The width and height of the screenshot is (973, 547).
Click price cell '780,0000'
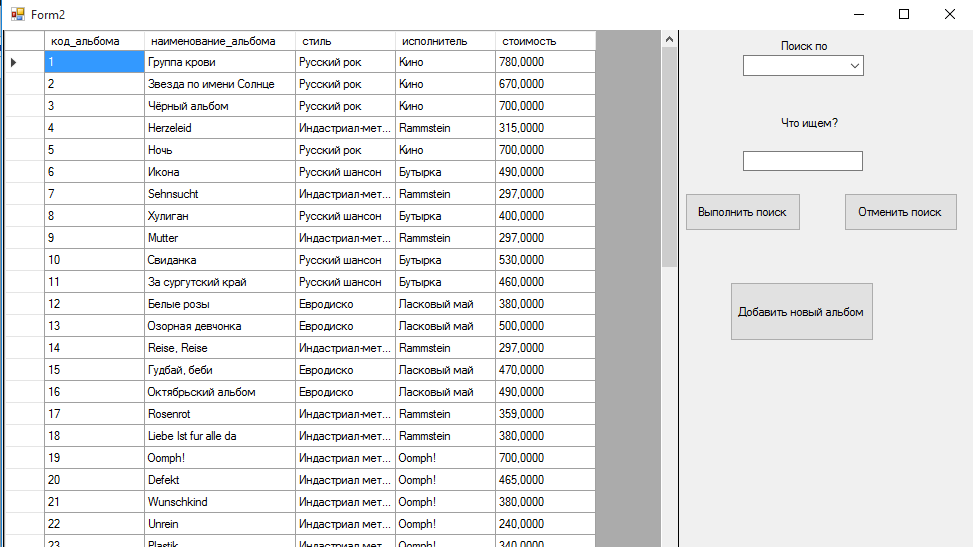coord(545,62)
